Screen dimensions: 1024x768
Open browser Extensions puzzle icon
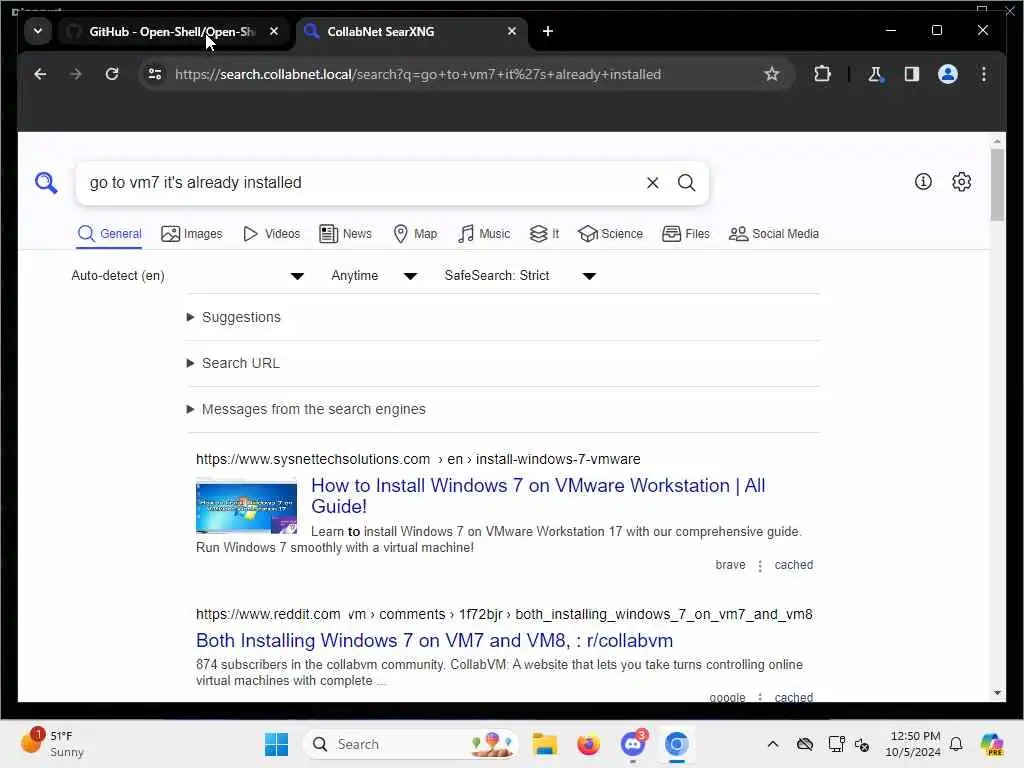(x=822, y=74)
